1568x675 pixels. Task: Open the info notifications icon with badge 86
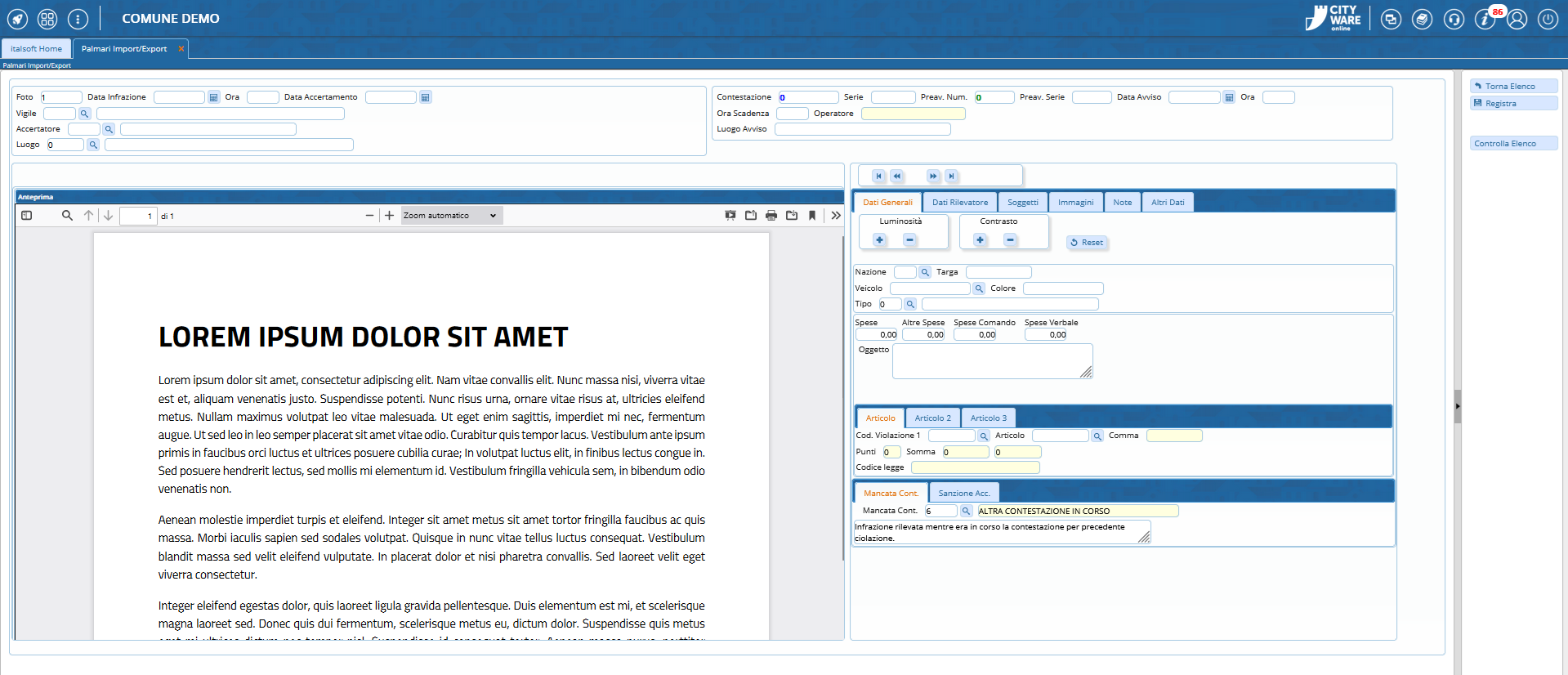(x=1485, y=20)
